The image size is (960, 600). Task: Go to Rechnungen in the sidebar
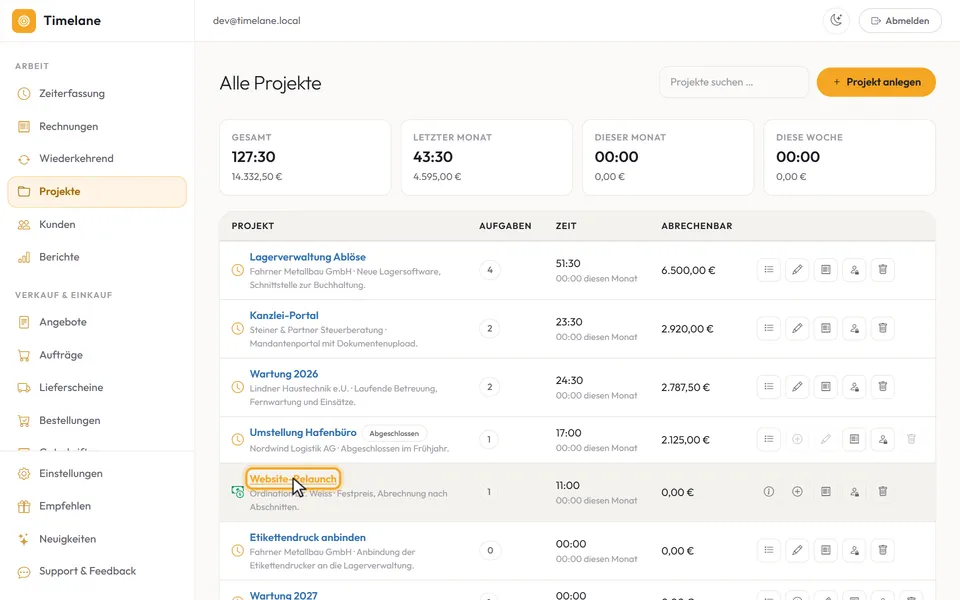point(97,126)
